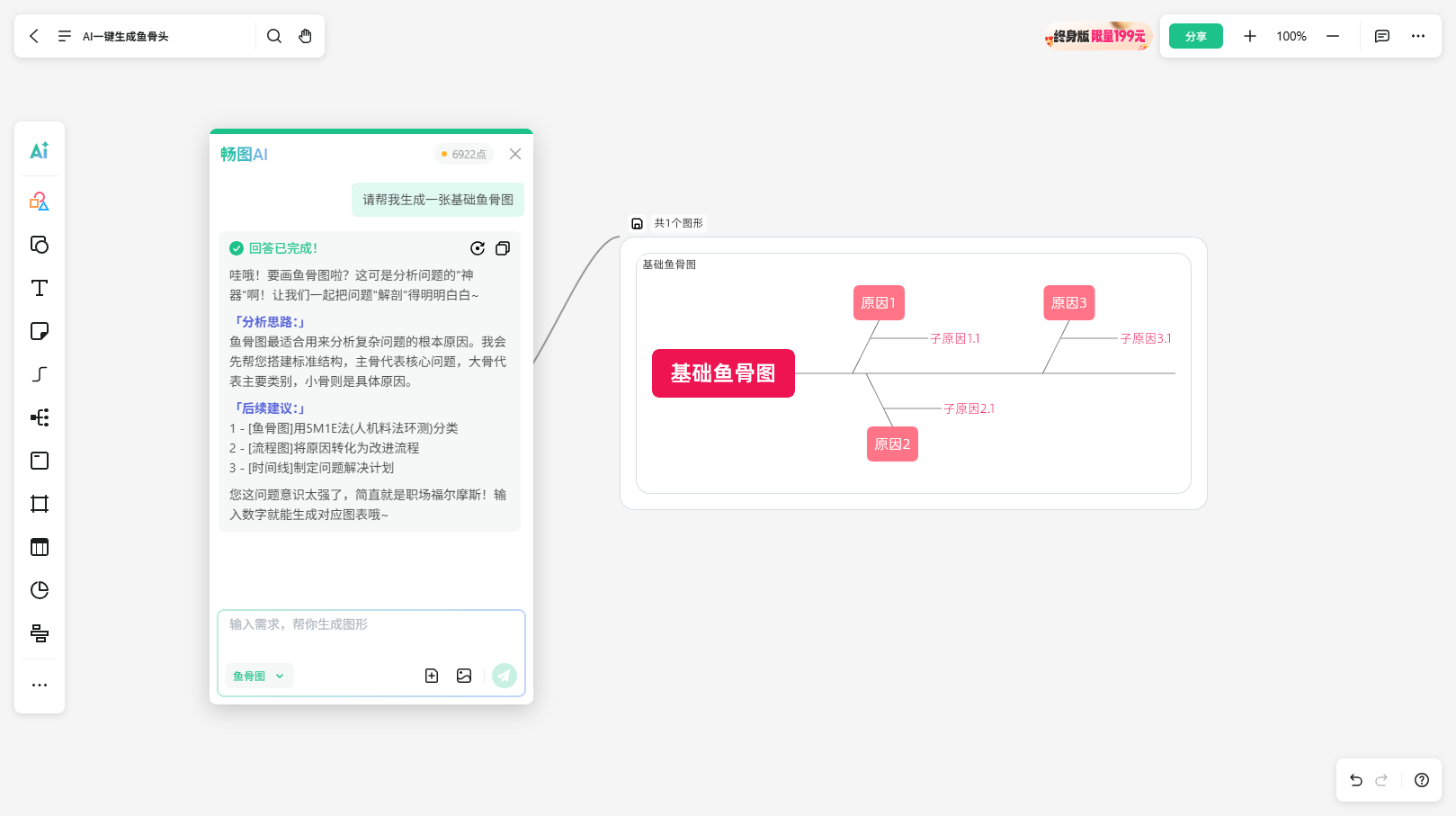This screenshot has width=1456, height=816.
Task: Select the 基础鱼骨图 fish head node
Action: click(723, 373)
